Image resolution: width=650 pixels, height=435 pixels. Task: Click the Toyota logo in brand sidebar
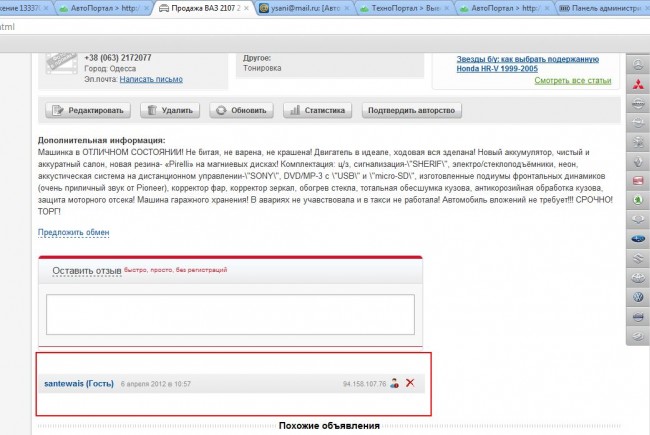tap(637, 277)
